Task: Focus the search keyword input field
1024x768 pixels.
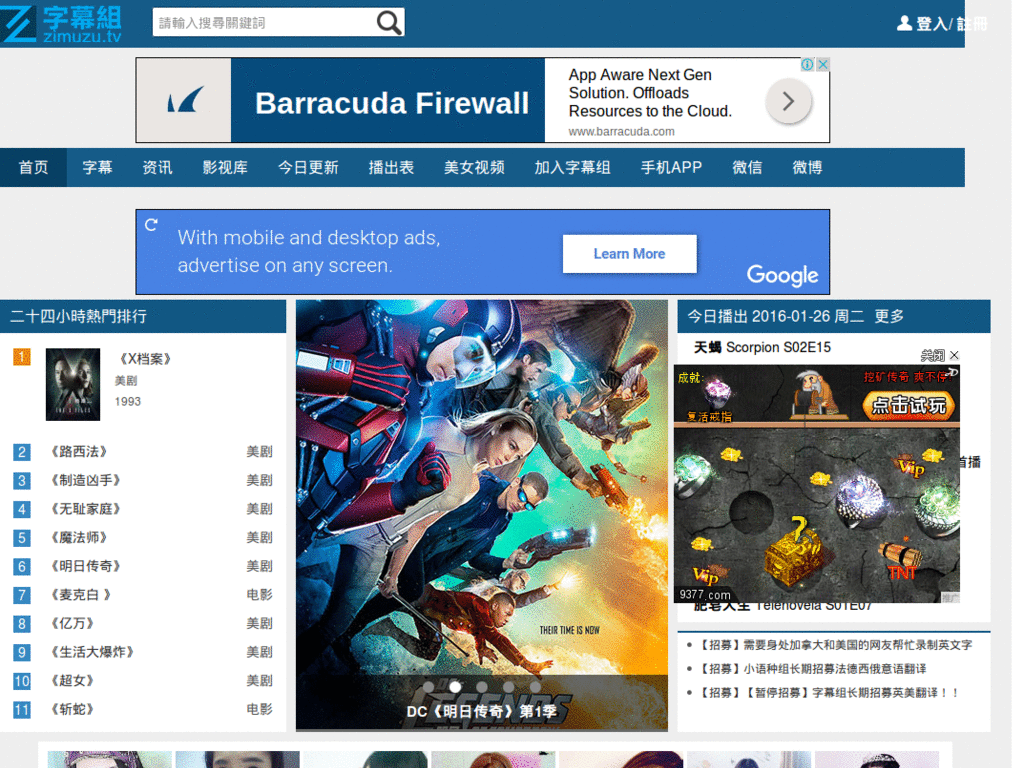Action: [x=264, y=23]
